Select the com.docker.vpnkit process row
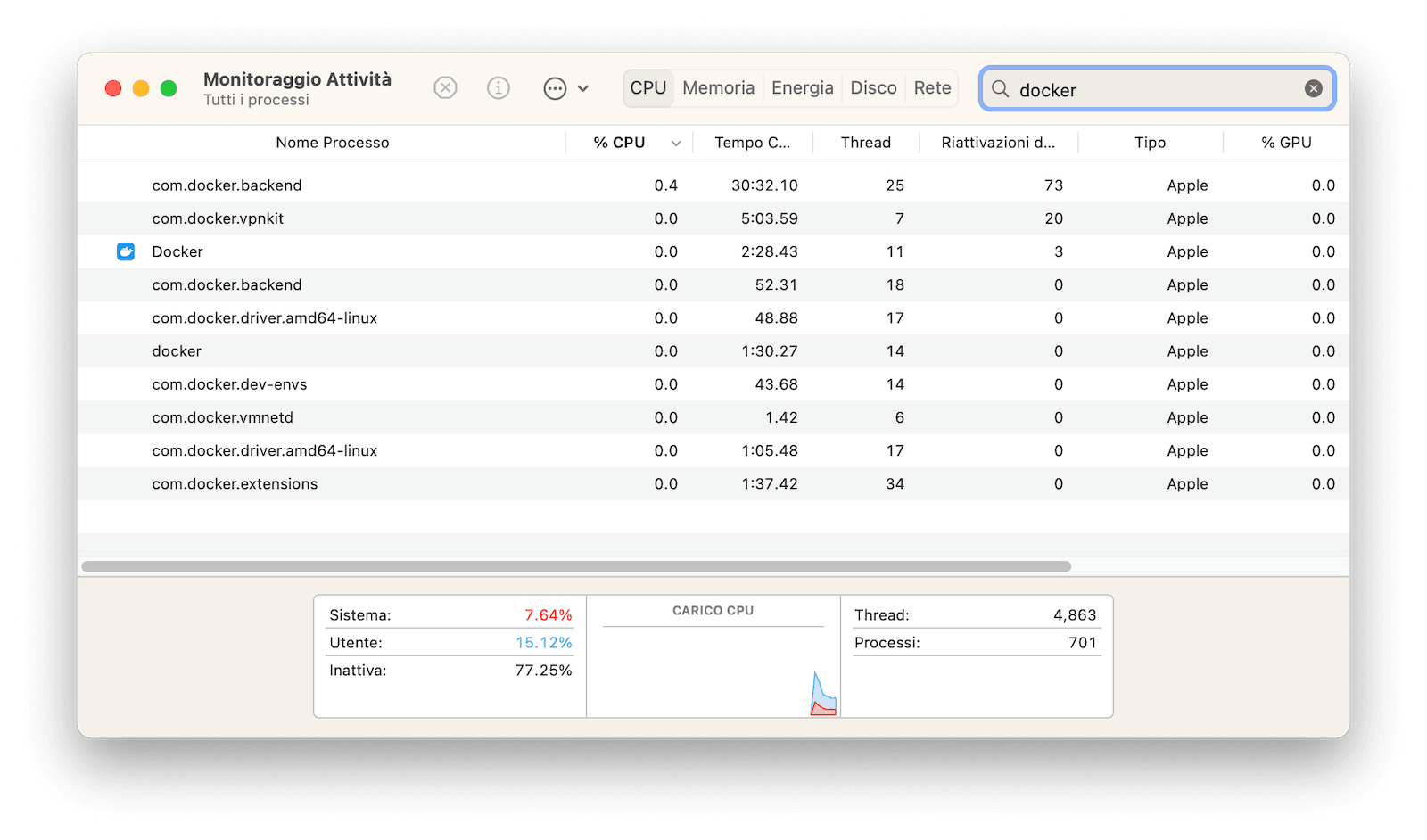Image resolution: width=1427 pixels, height=840 pixels. tap(713, 218)
